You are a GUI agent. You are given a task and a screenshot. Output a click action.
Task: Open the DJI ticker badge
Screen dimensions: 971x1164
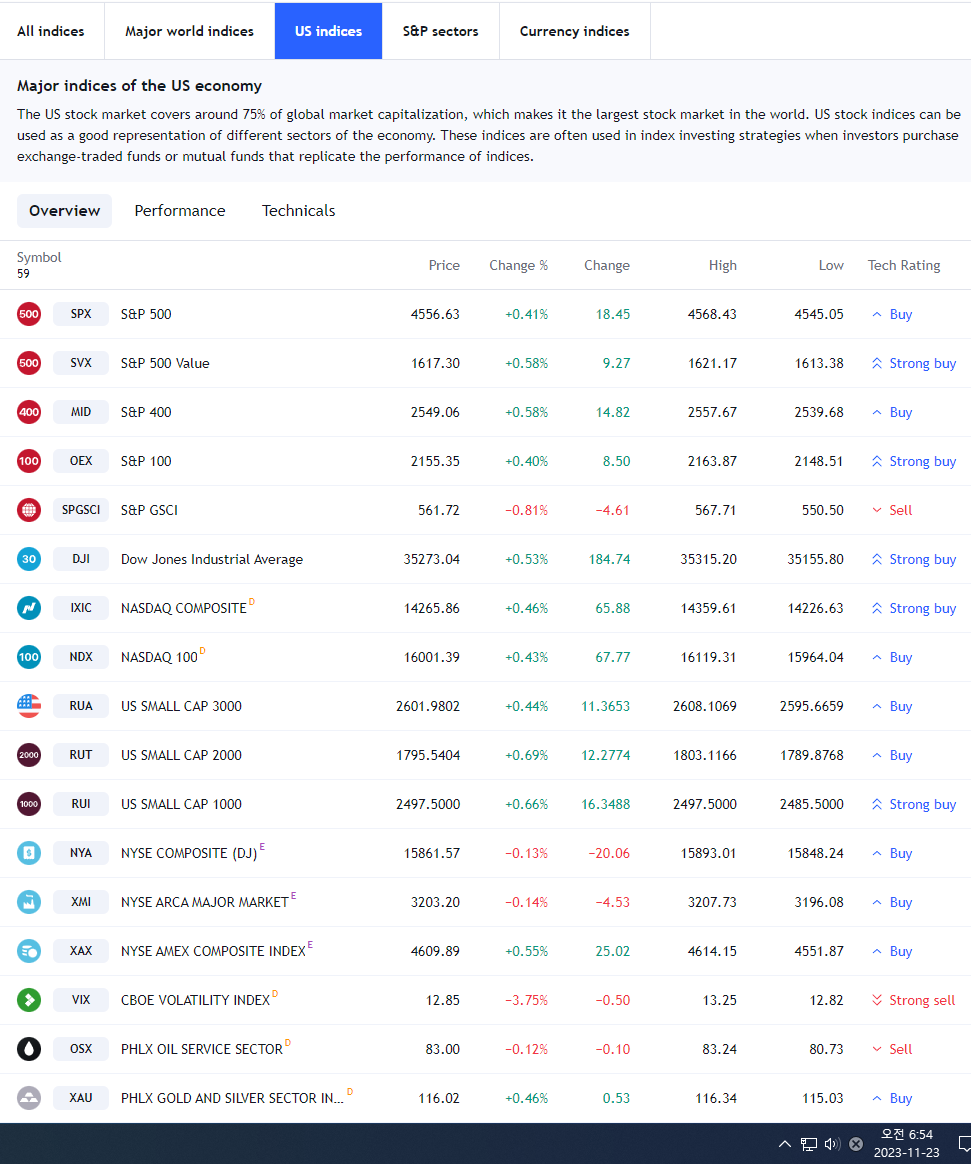[81, 559]
